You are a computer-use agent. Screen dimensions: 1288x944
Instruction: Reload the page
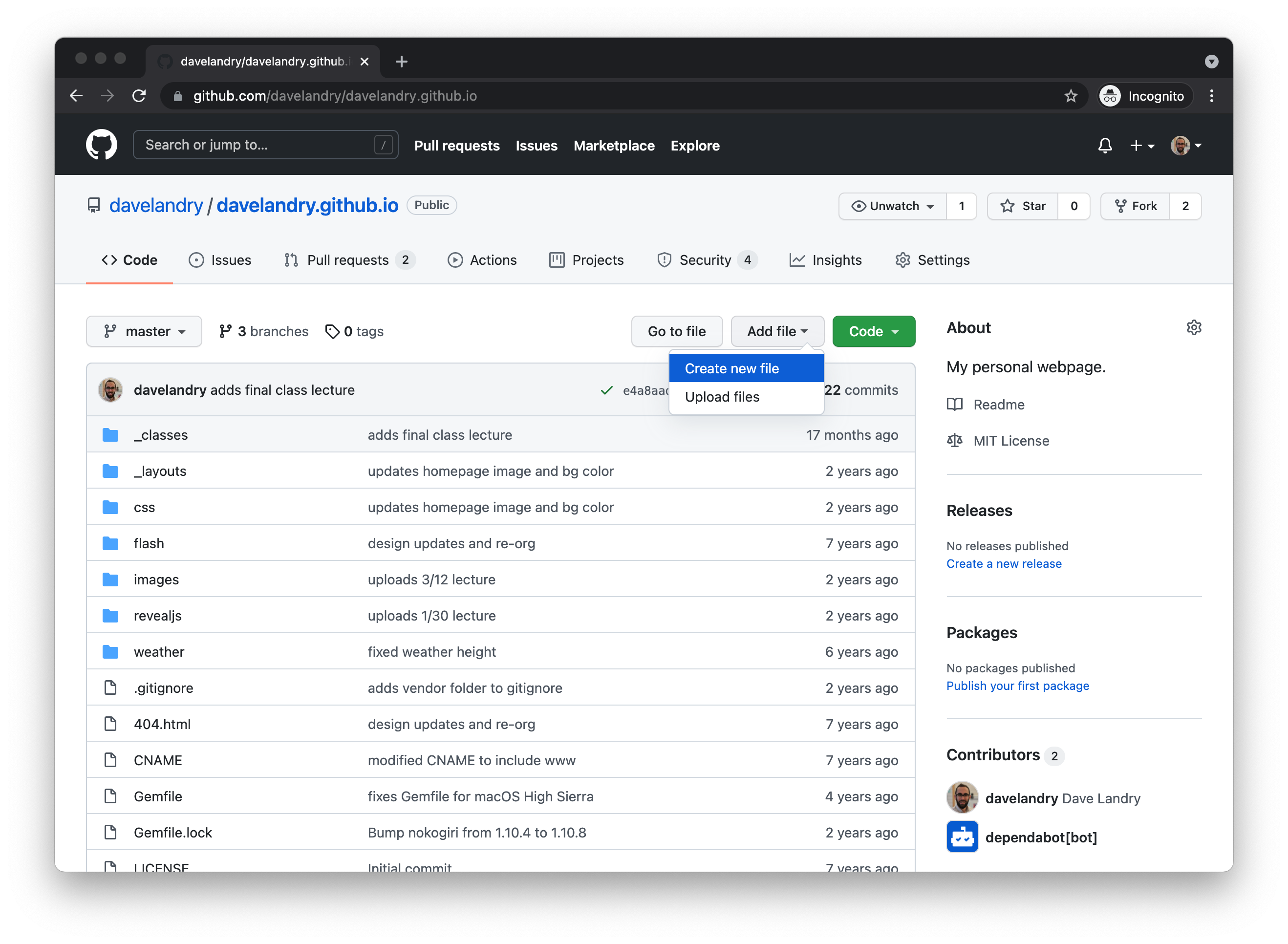139,96
